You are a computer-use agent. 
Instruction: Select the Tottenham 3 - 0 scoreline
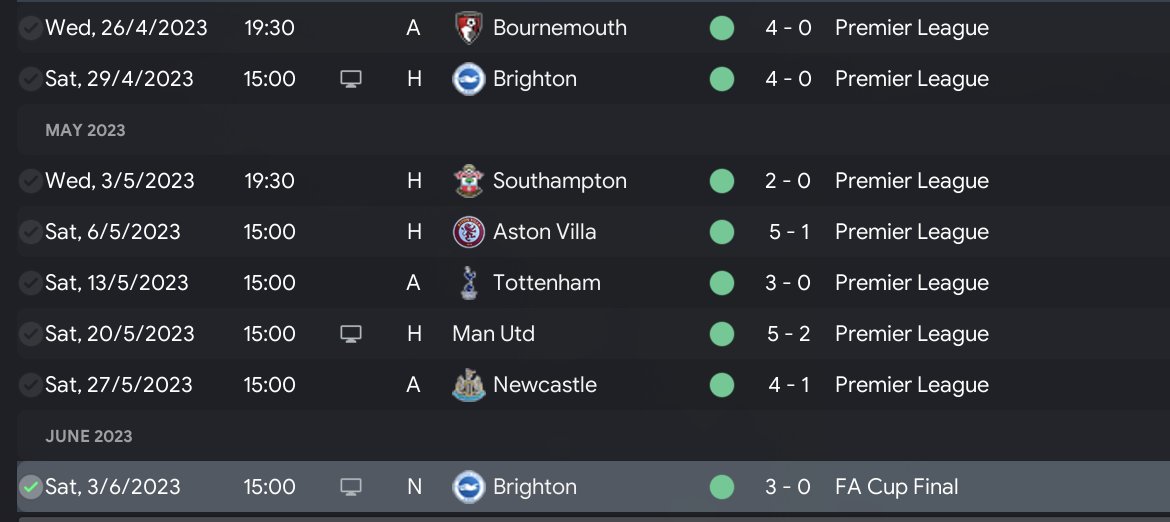pos(788,283)
